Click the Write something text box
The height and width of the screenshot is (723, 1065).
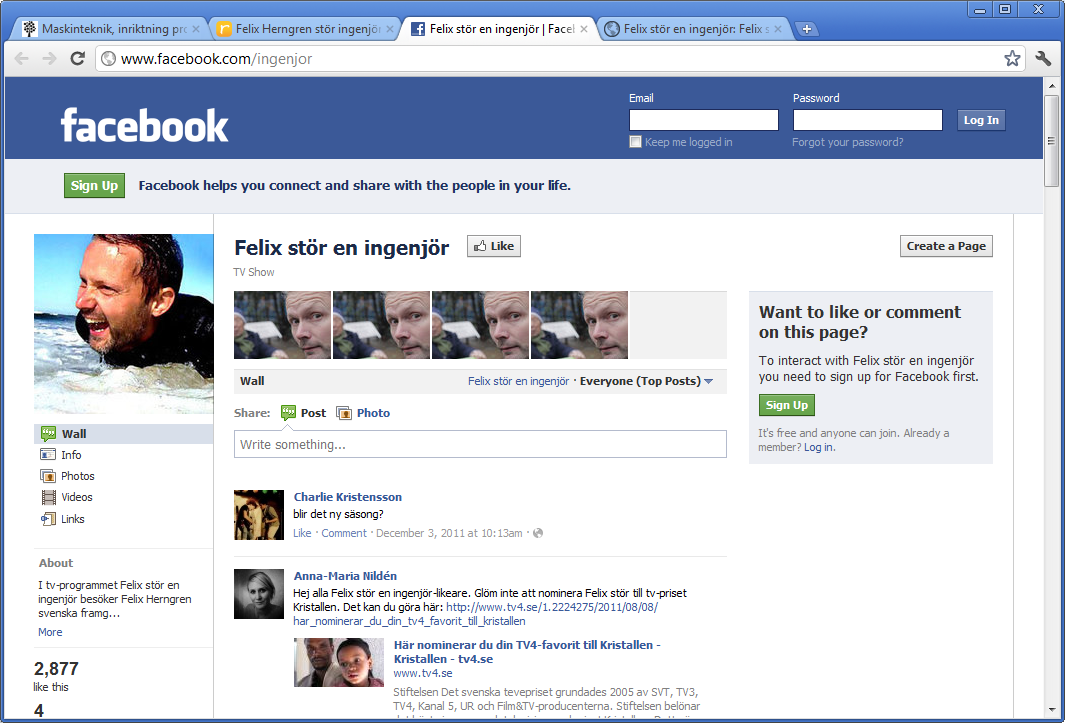pos(480,444)
